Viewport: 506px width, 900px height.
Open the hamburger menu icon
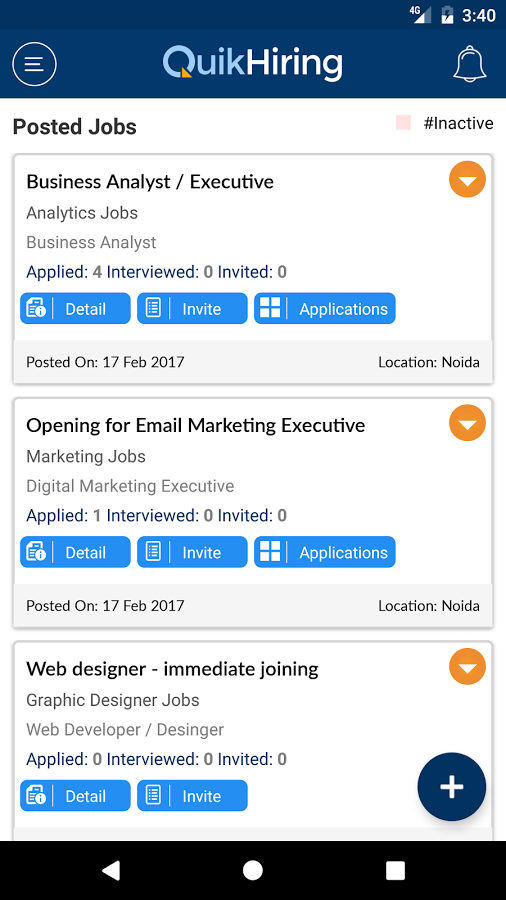tap(34, 64)
